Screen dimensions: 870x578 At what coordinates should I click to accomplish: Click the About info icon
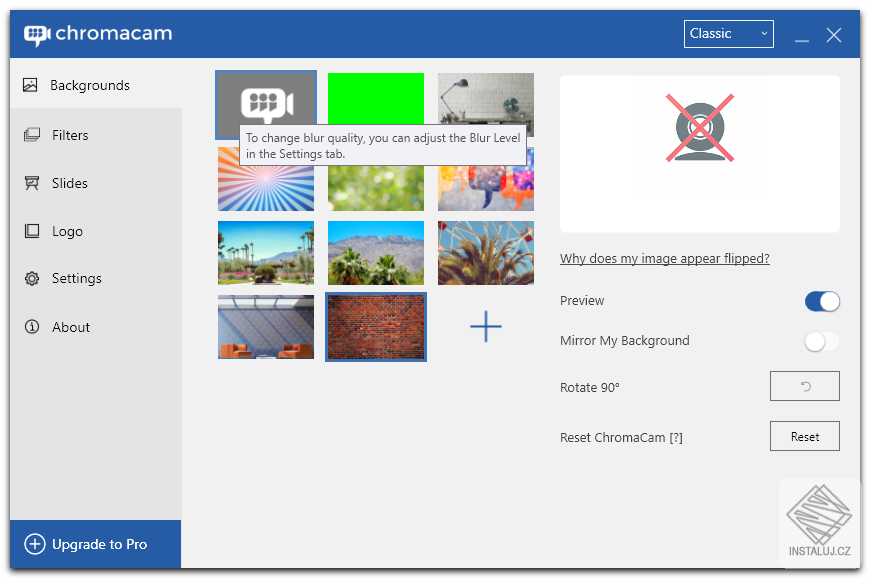pos(32,327)
